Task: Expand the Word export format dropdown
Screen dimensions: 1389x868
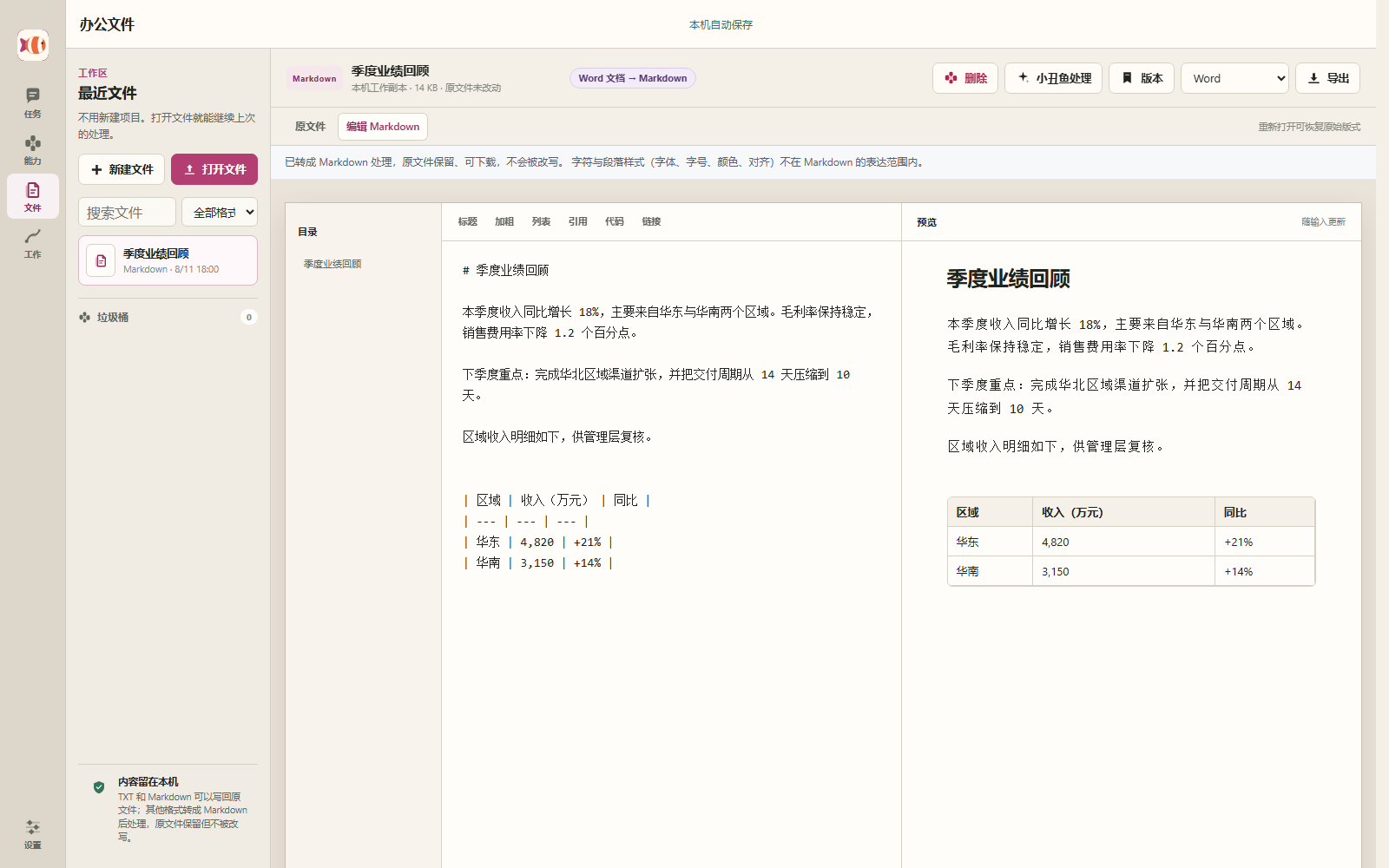Action: click(x=1234, y=78)
